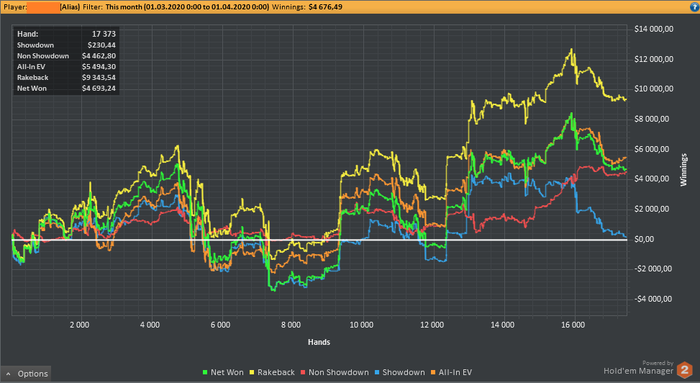Click the Hold'em Manager 2 logo badge
Viewport: 700px width, 383px height.
[x=684, y=370]
